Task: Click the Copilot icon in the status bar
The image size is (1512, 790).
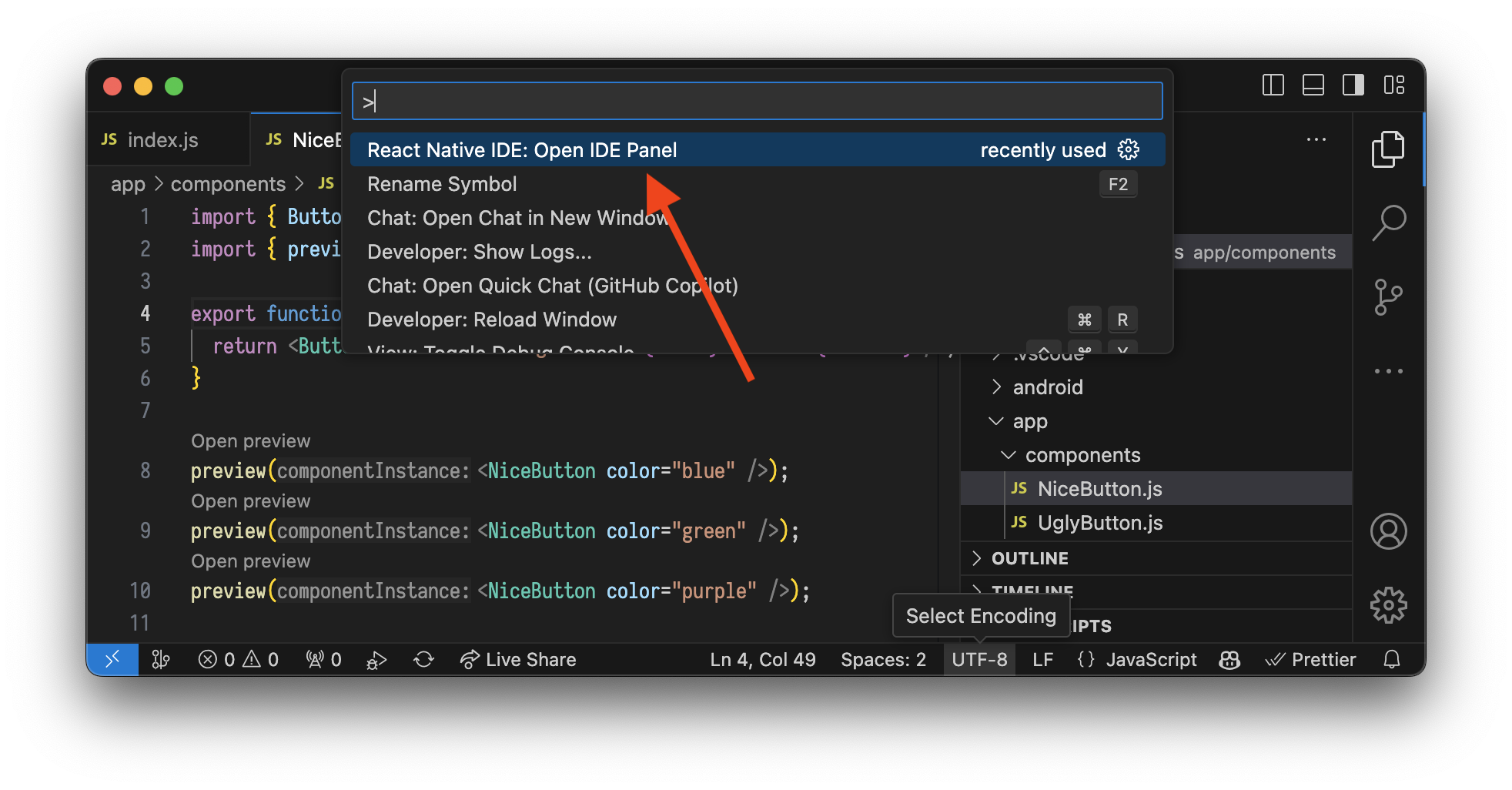Action: [x=1229, y=659]
